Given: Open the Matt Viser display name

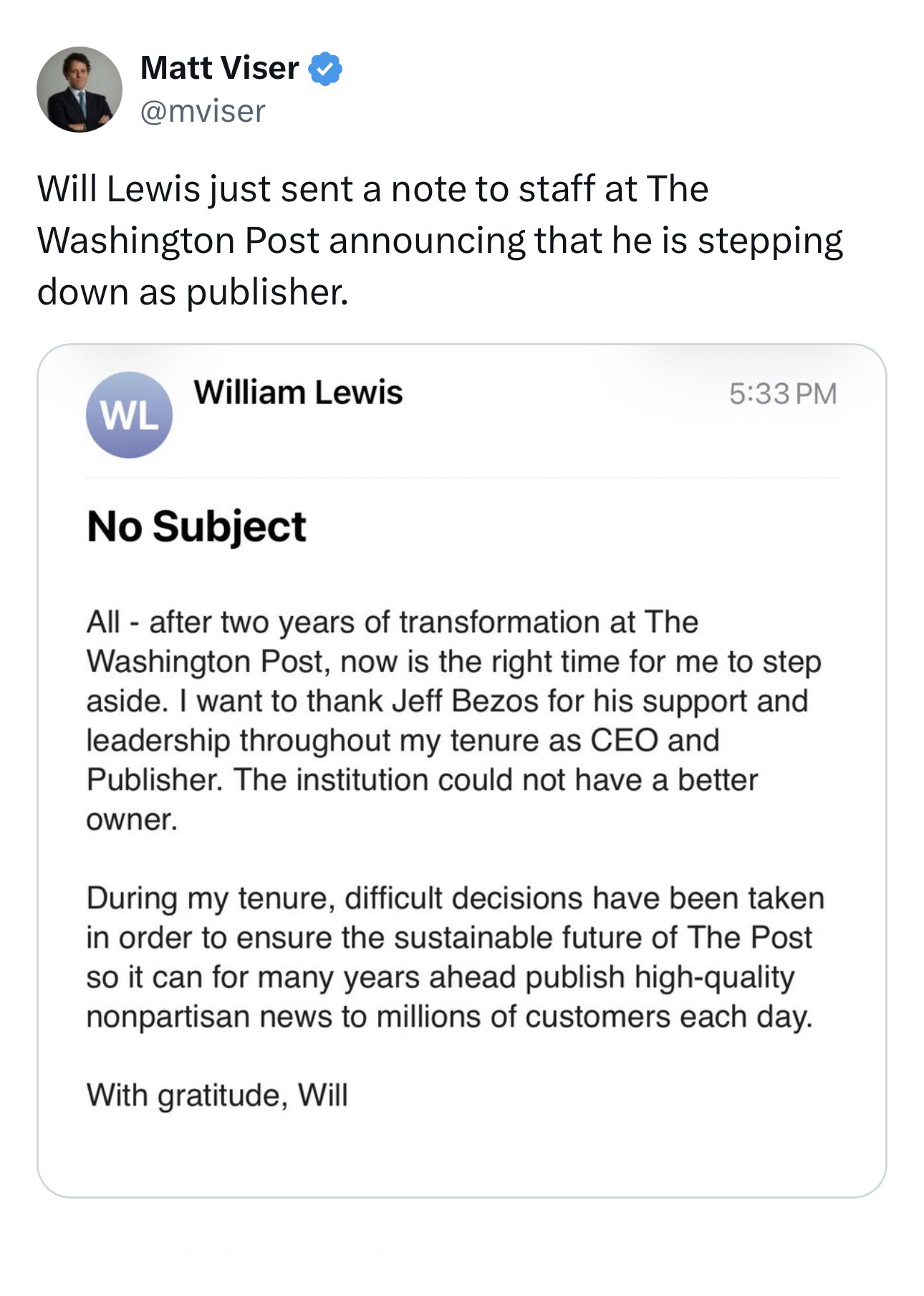Looking at the screenshot, I should pos(219,68).
